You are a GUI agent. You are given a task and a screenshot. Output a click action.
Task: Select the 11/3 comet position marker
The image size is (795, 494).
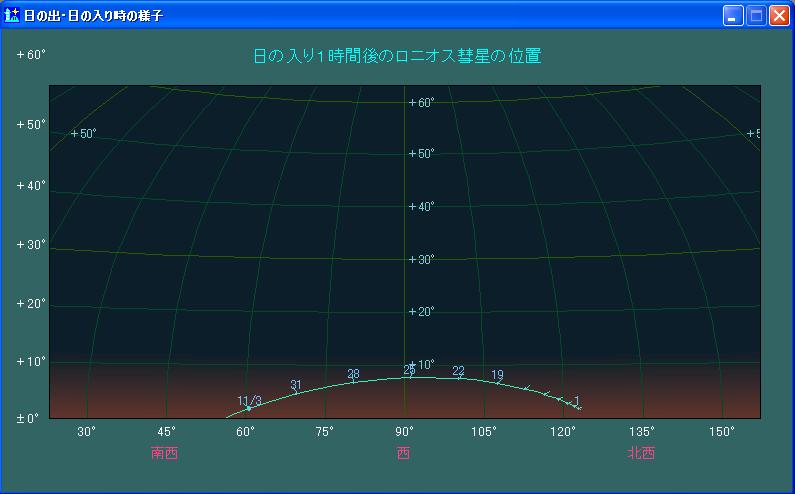(x=249, y=408)
